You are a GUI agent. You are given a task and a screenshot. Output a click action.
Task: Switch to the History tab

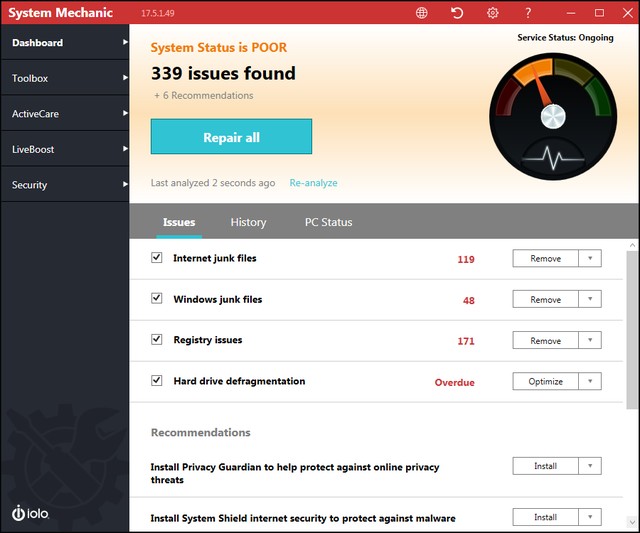(x=248, y=222)
